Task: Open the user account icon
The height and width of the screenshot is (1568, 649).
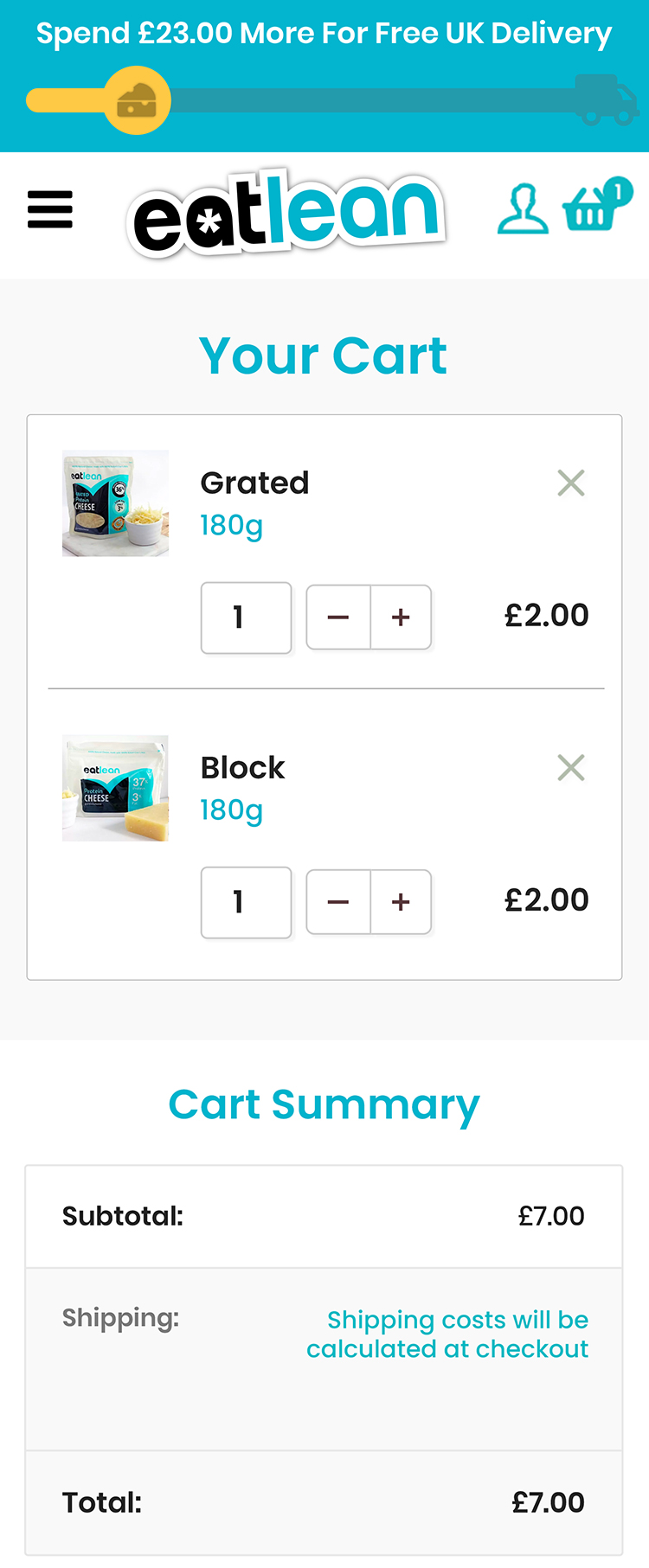Action: [x=523, y=209]
